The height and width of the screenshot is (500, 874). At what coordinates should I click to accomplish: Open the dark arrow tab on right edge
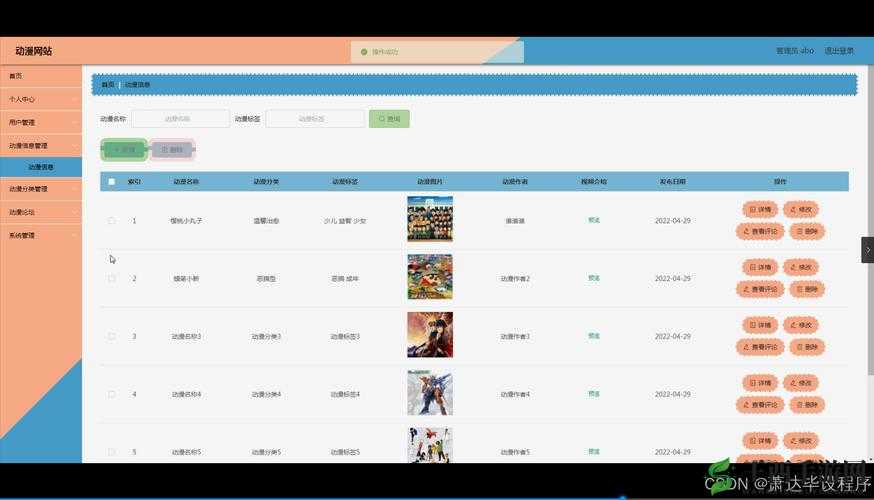(x=867, y=250)
